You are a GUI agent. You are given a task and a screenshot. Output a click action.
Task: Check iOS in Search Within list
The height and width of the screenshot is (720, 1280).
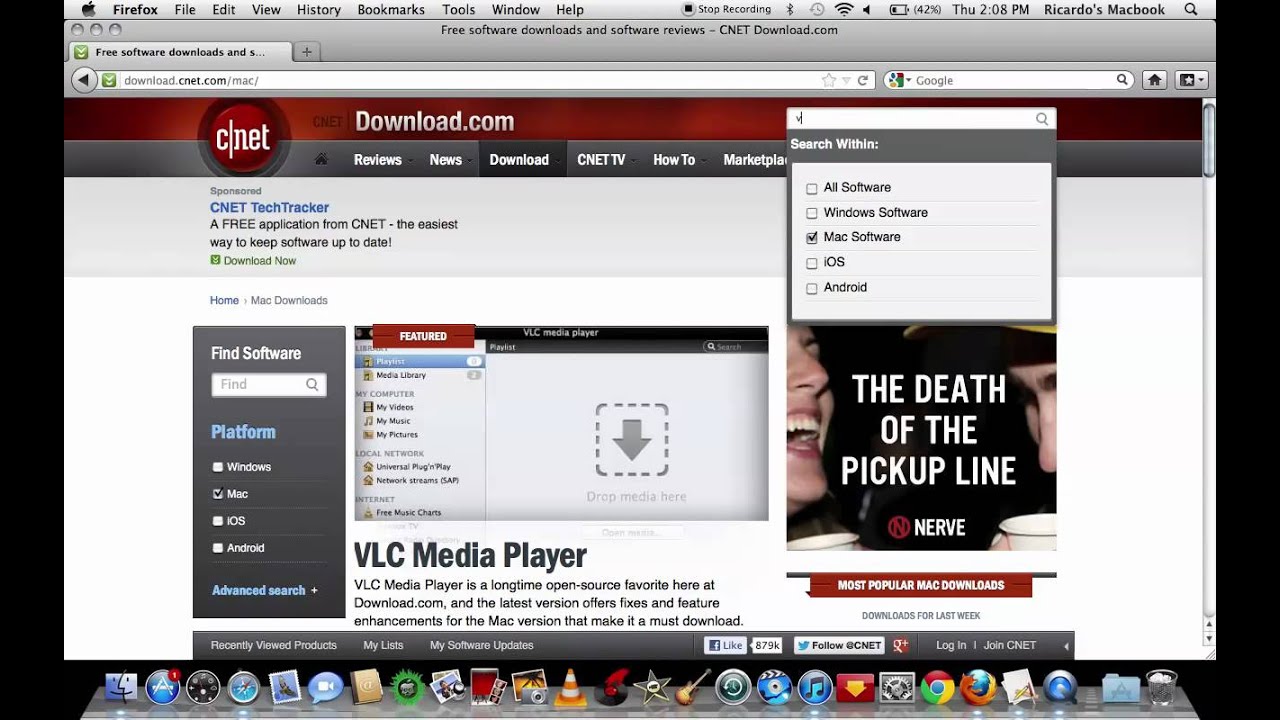pyautogui.click(x=812, y=263)
